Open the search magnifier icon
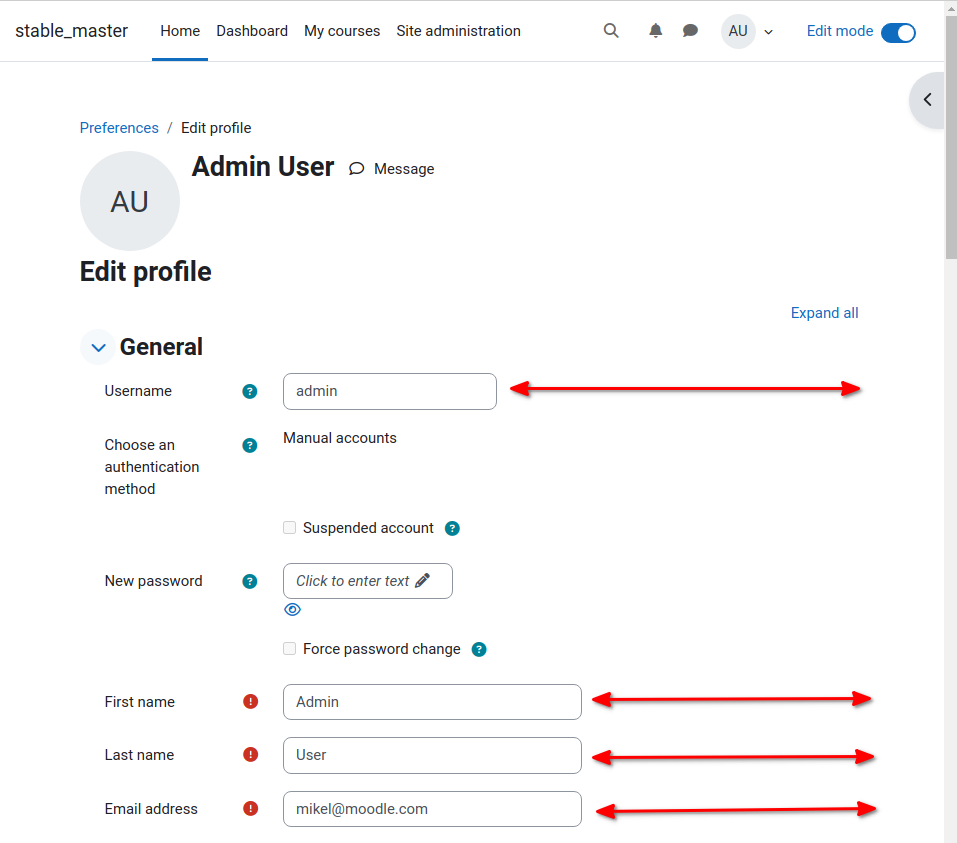The image size is (957, 843). point(611,31)
